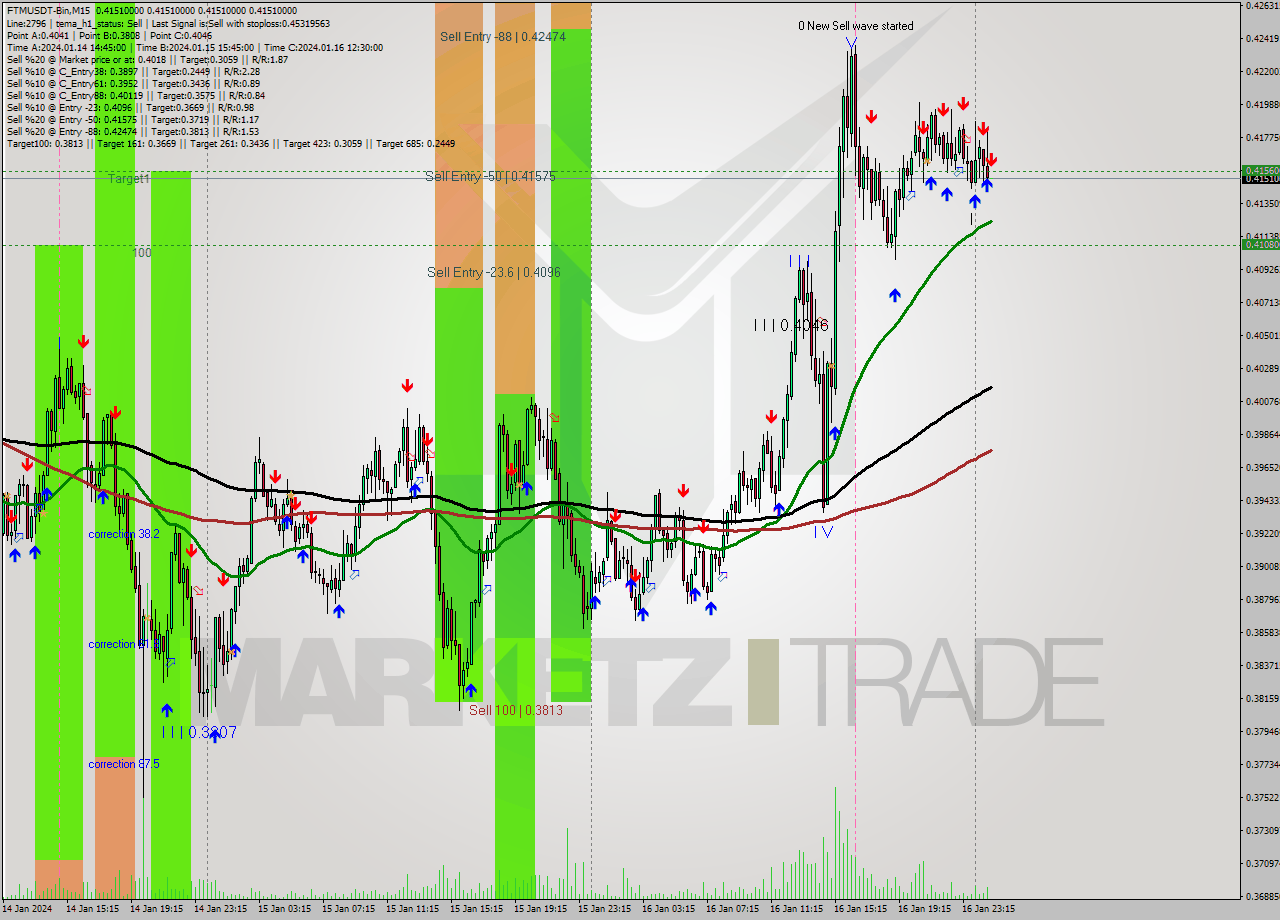Click the 15 Jan 23:15 time label
The height and width of the screenshot is (920, 1280).
[604, 909]
